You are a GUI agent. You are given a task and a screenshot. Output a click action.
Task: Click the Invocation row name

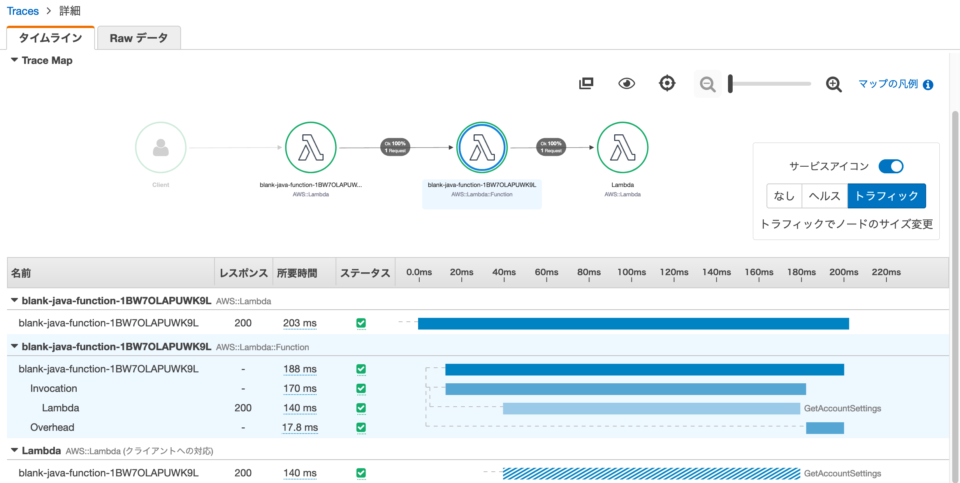(54, 388)
